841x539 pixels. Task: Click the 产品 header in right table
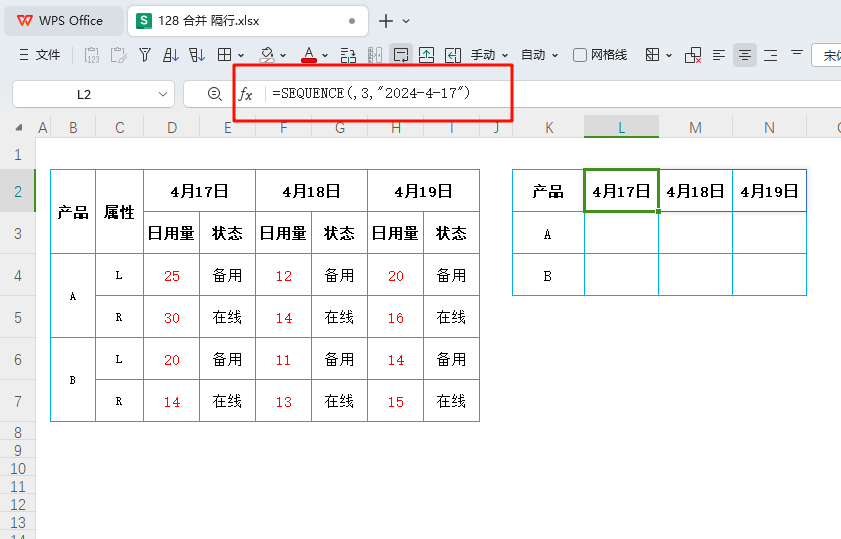[x=548, y=191]
